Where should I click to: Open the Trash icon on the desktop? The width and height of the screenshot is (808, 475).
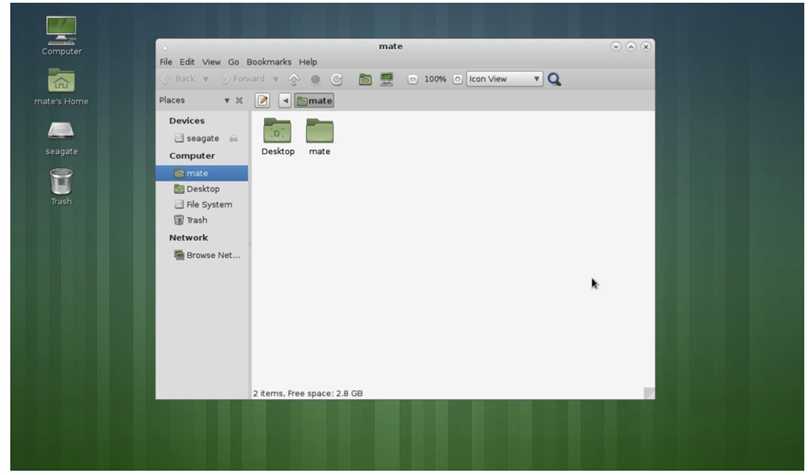tap(61, 187)
